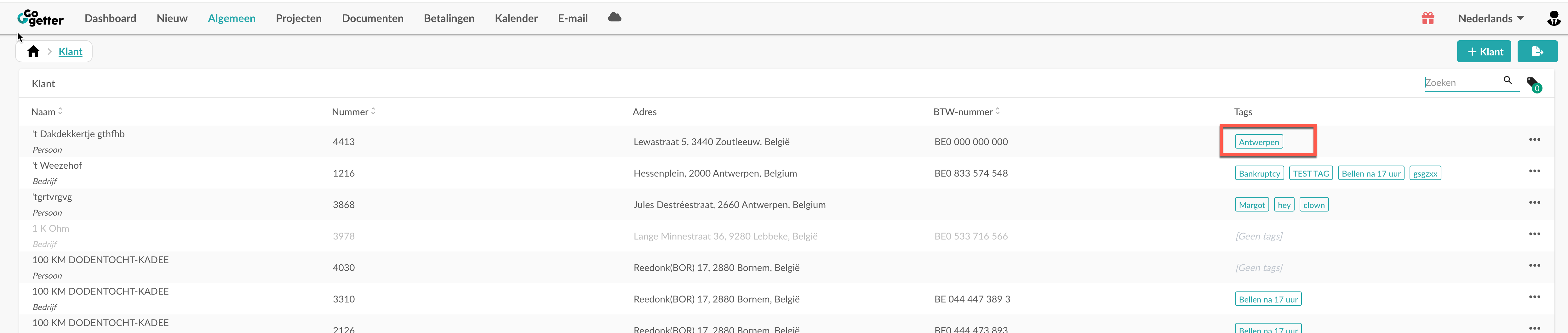Click the search magnifier icon
This screenshot has width=1568, height=333.
(x=1508, y=80)
